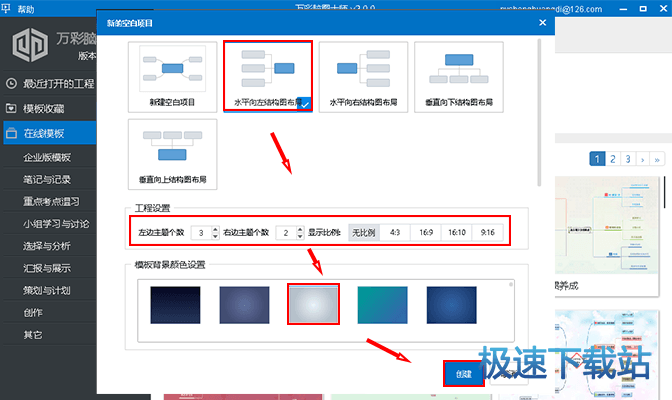Screen dimensions: 672x400
Task: Pick the slate blue radial background swatch
Action: [244, 305]
